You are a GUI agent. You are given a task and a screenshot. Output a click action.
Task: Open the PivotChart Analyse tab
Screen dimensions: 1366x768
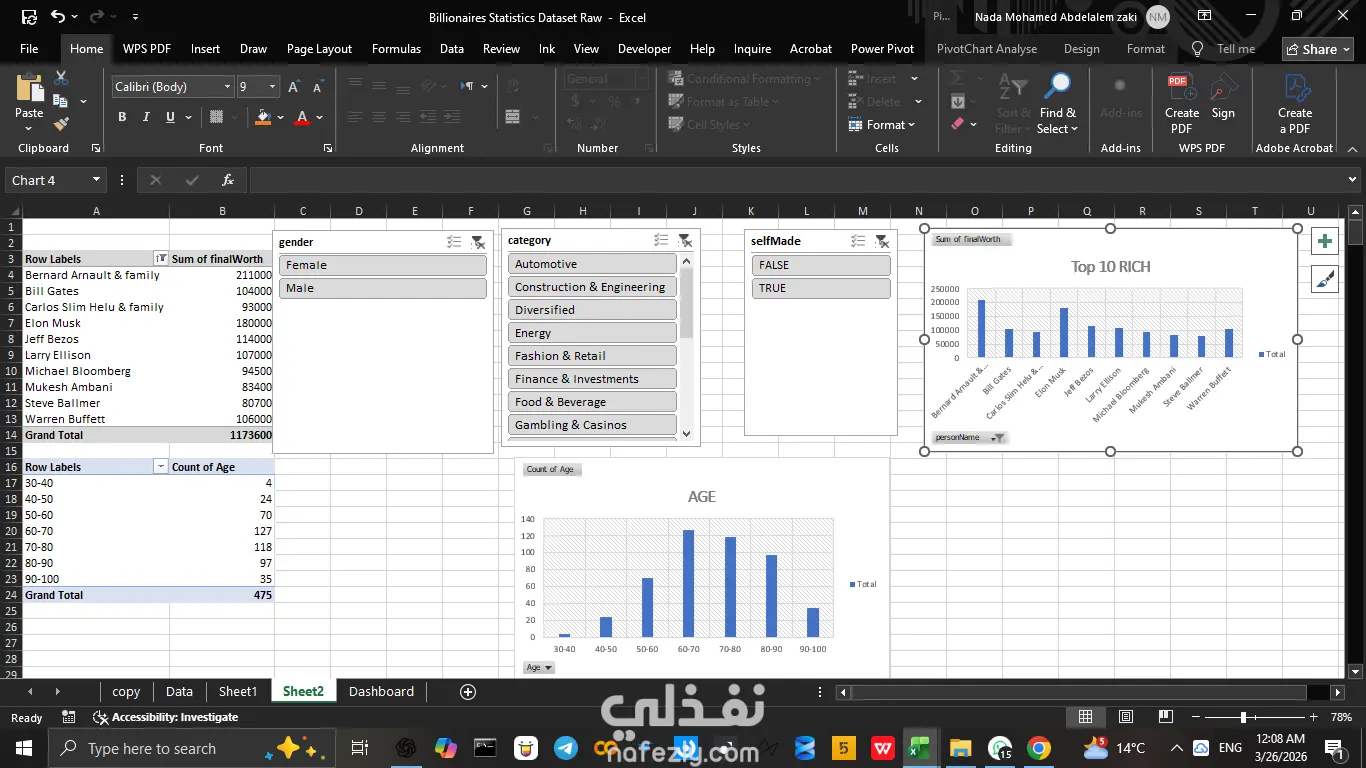987,49
